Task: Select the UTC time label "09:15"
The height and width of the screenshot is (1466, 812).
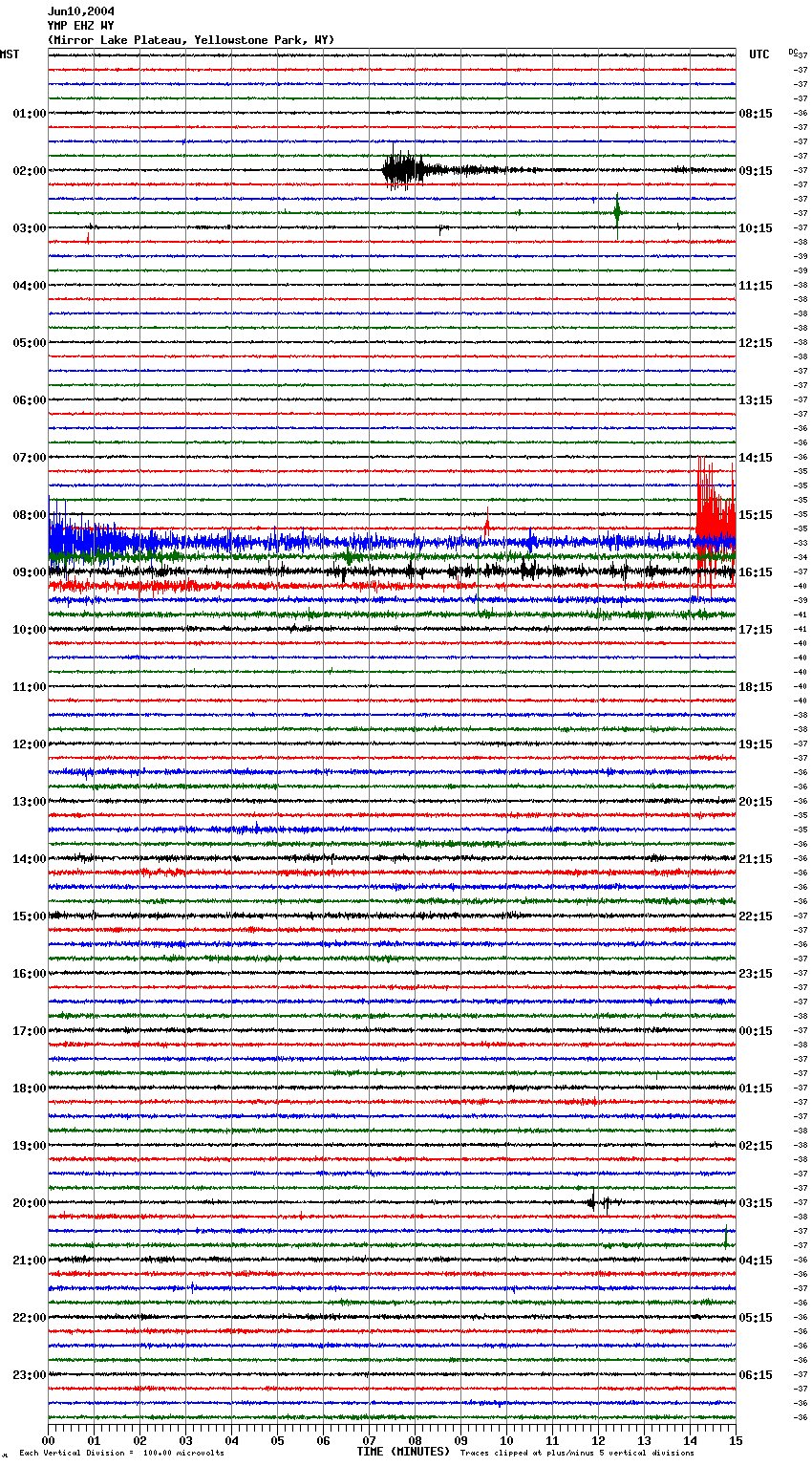Action: coord(756,171)
